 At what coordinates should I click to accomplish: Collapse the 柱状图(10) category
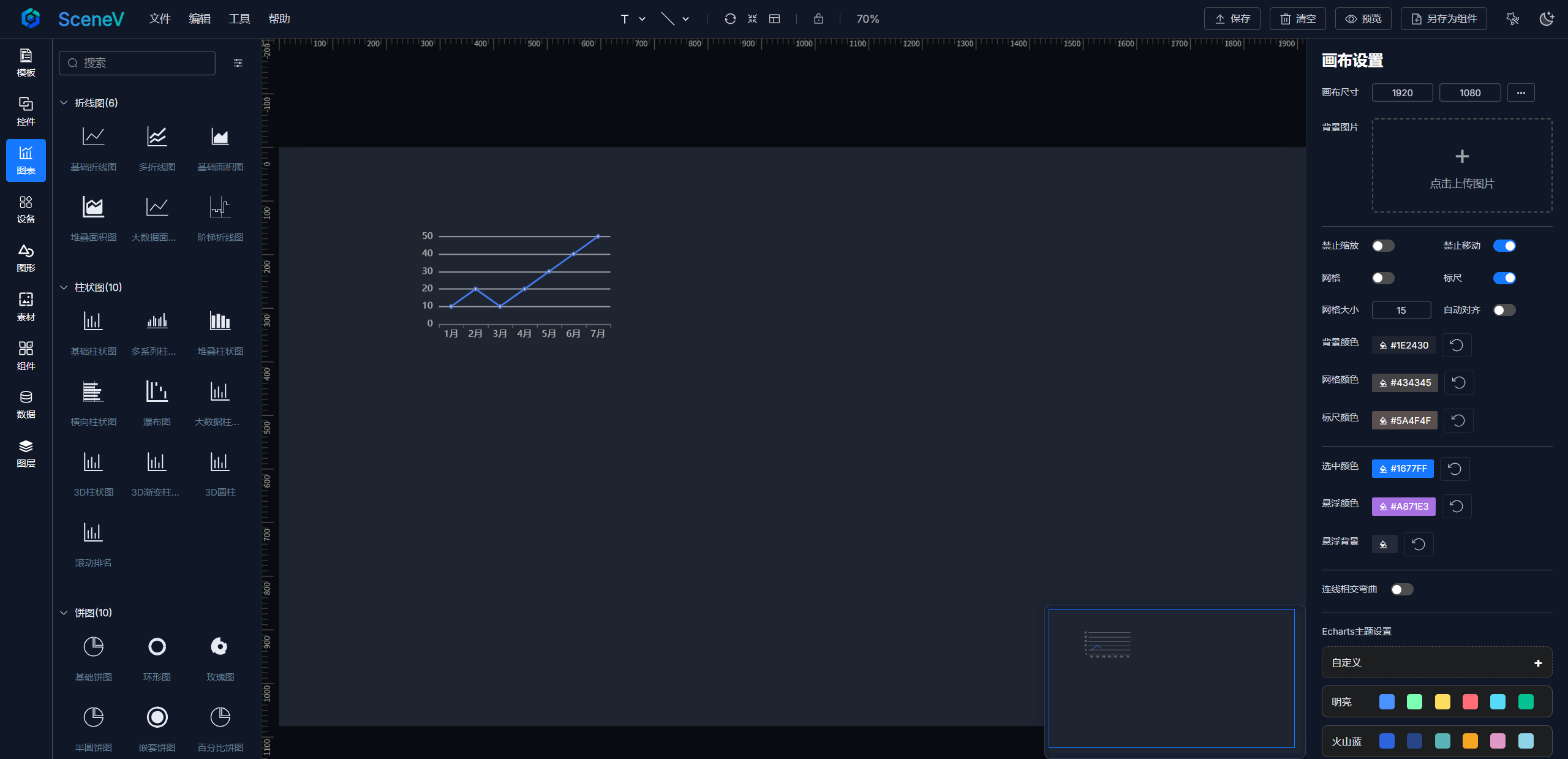pos(64,287)
